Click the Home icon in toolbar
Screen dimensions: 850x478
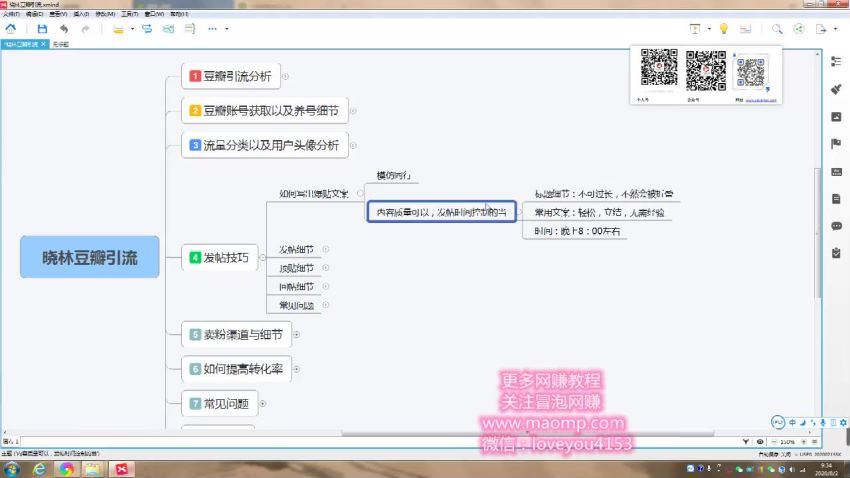click(x=11, y=29)
